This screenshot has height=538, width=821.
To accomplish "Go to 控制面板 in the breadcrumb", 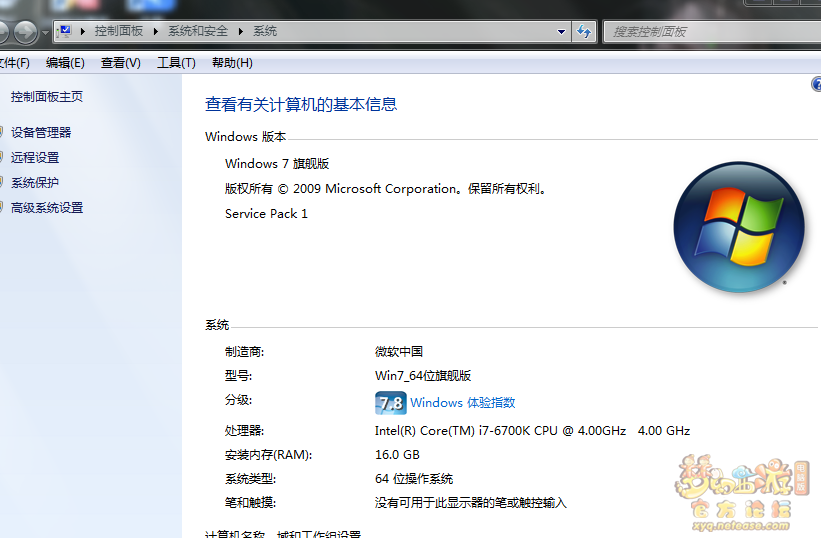I will click(x=119, y=31).
